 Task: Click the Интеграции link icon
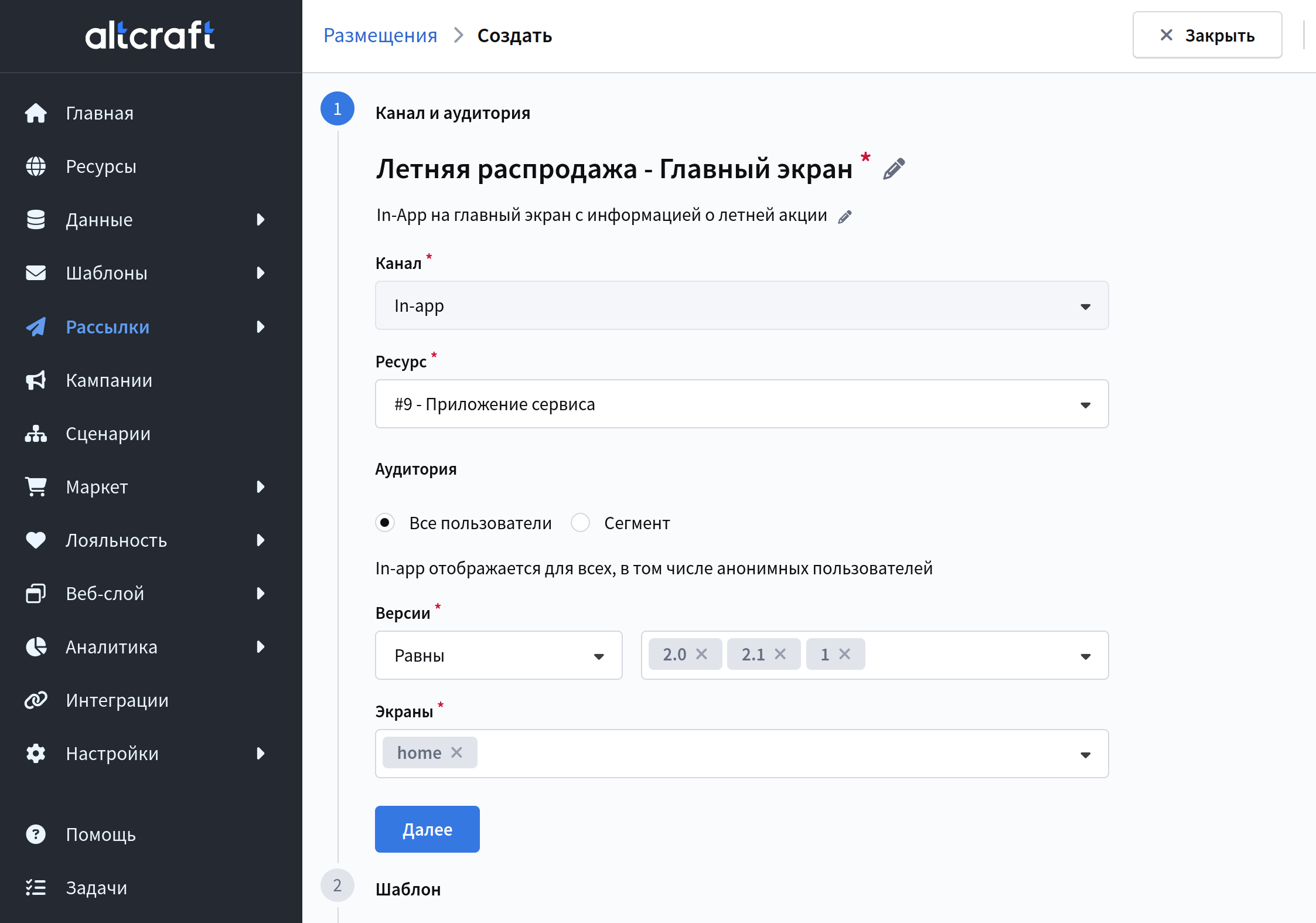(x=36, y=700)
